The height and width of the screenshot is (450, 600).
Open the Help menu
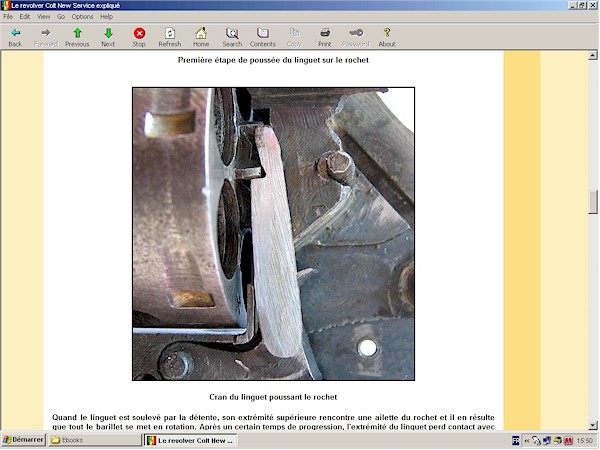(x=106, y=17)
